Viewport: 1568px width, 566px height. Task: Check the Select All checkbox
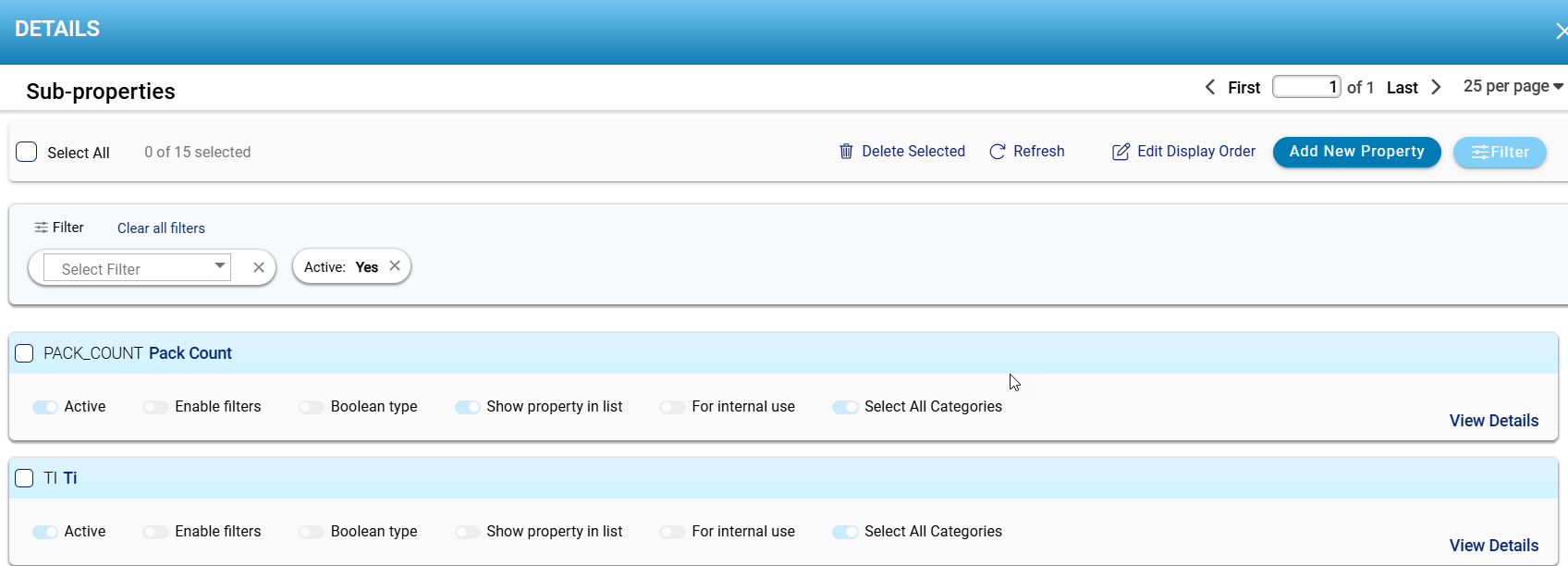point(27,153)
